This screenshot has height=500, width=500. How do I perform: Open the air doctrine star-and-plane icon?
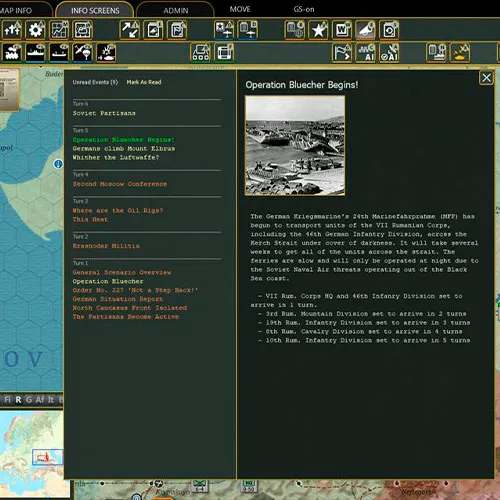[x=224, y=30]
